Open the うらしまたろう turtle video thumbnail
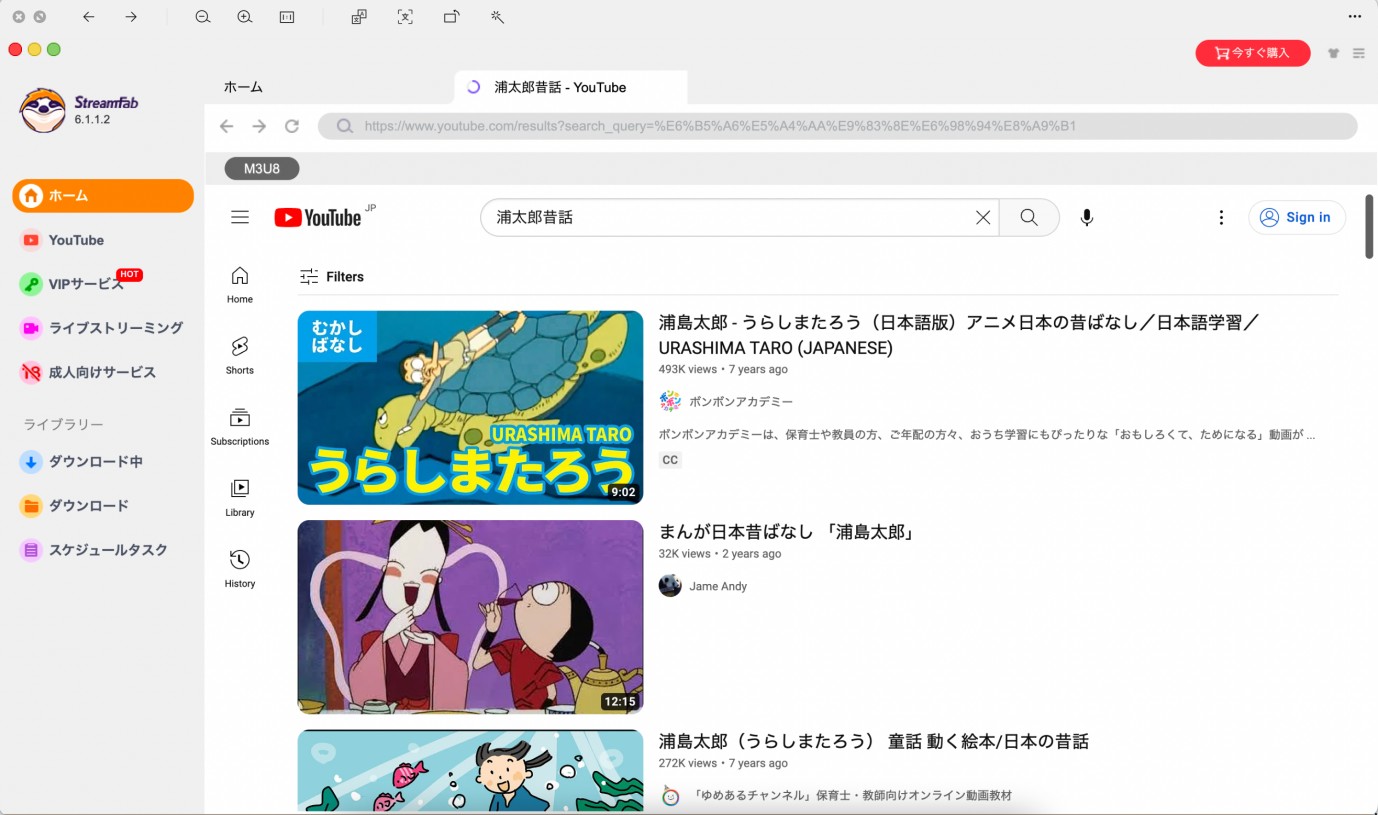The height and width of the screenshot is (815, 1378). 470,407
